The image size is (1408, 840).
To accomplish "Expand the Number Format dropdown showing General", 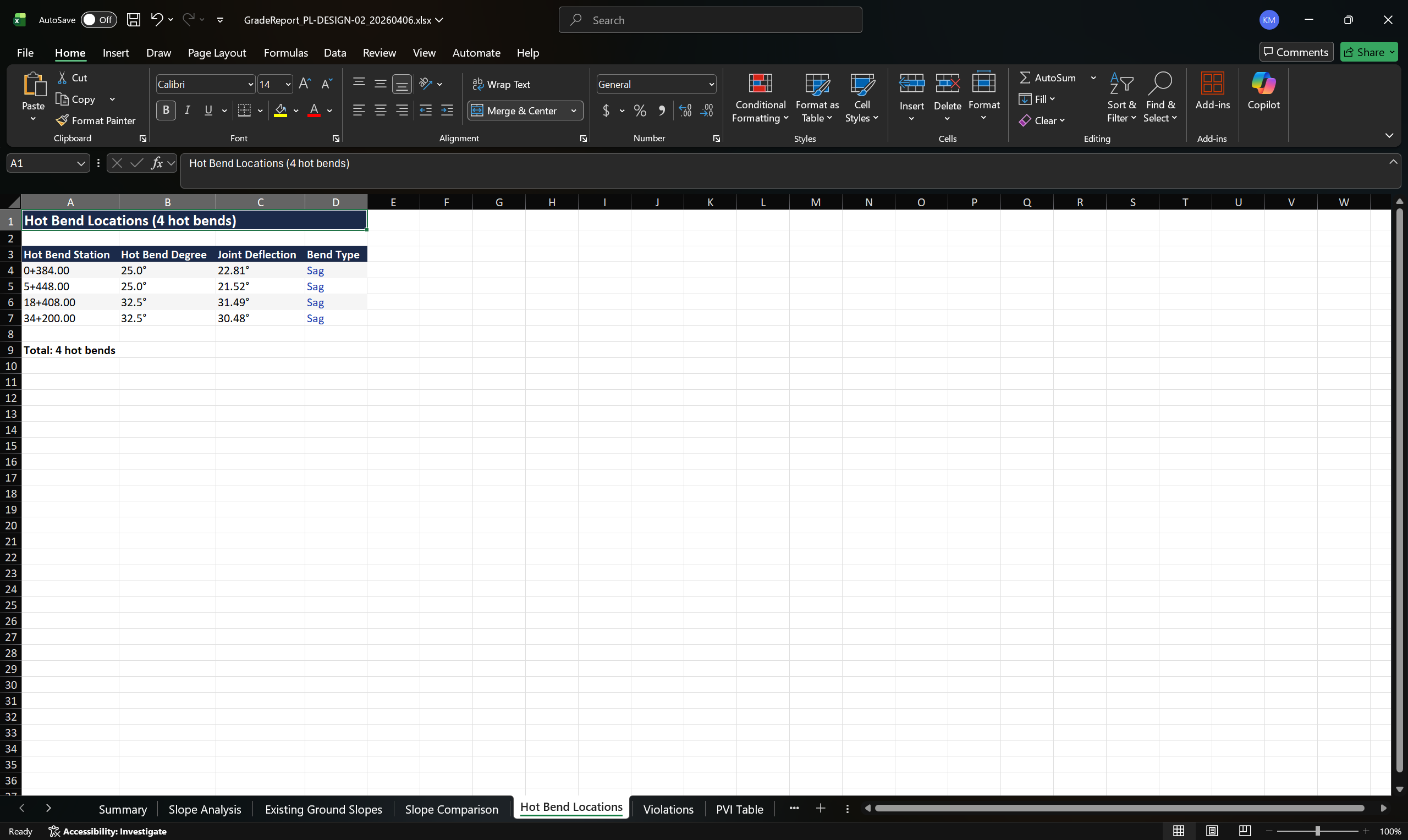I will [x=711, y=84].
